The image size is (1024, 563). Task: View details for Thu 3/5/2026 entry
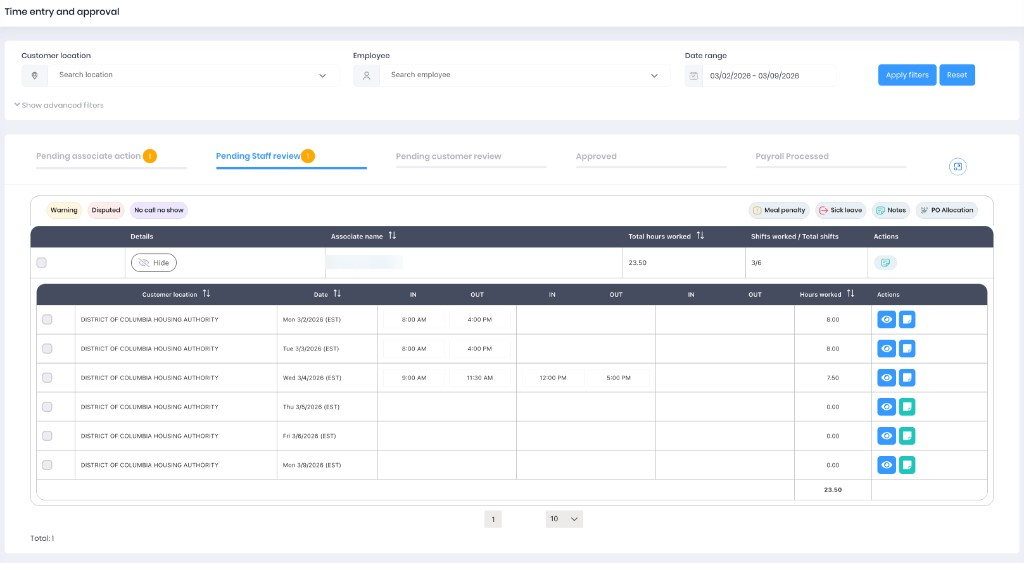click(886, 407)
